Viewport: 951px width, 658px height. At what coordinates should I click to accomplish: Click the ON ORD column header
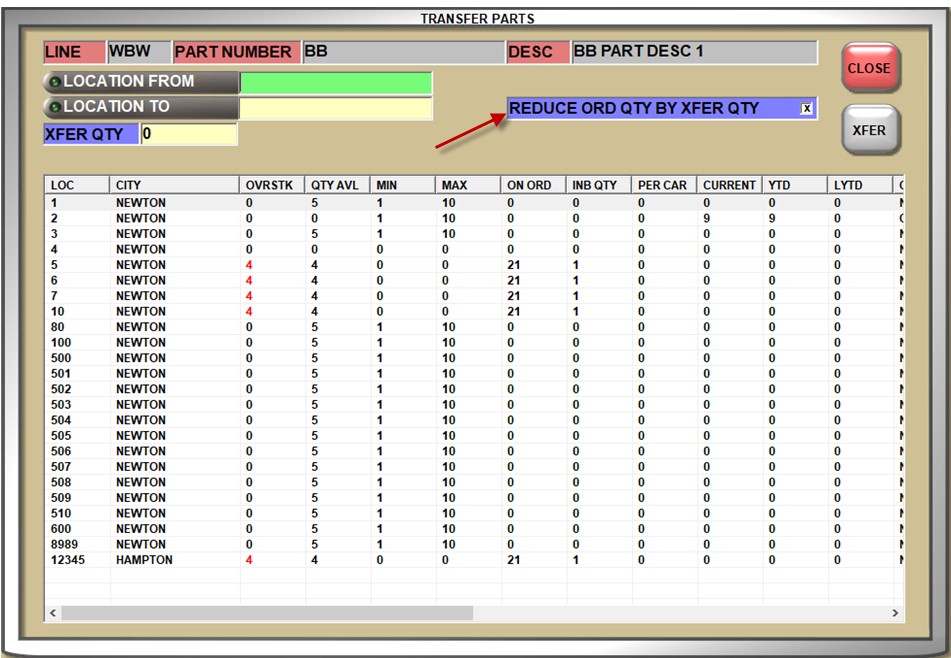click(532, 185)
